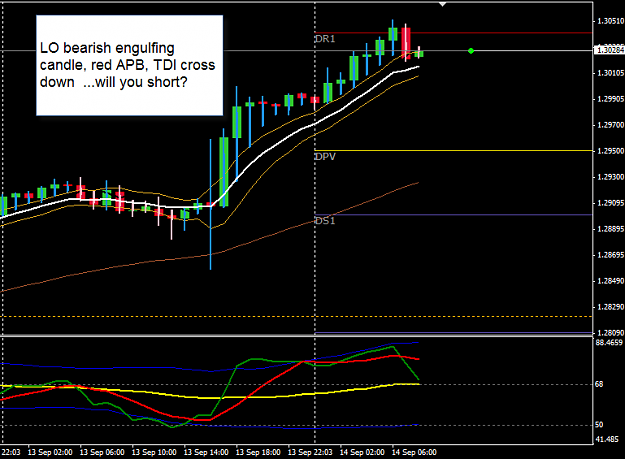
Task: Click the DPV pivot level label
Action: click(325, 157)
